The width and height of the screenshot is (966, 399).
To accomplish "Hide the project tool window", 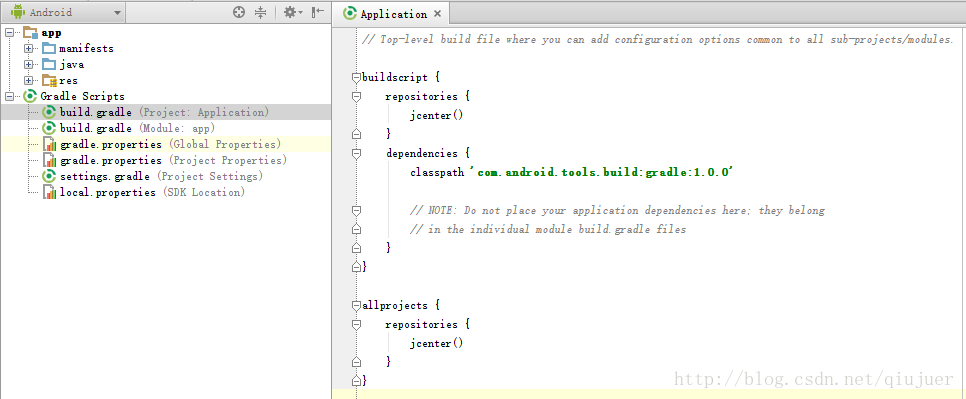I will pos(317,12).
